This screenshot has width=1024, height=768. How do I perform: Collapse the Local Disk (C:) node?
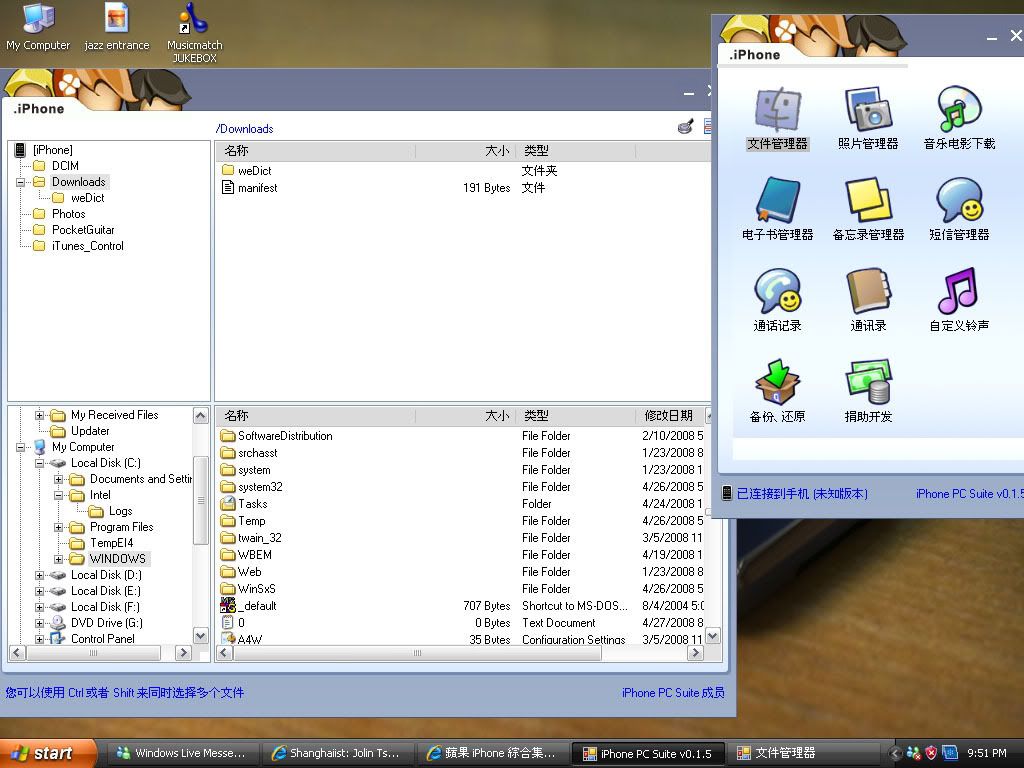point(39,463)
